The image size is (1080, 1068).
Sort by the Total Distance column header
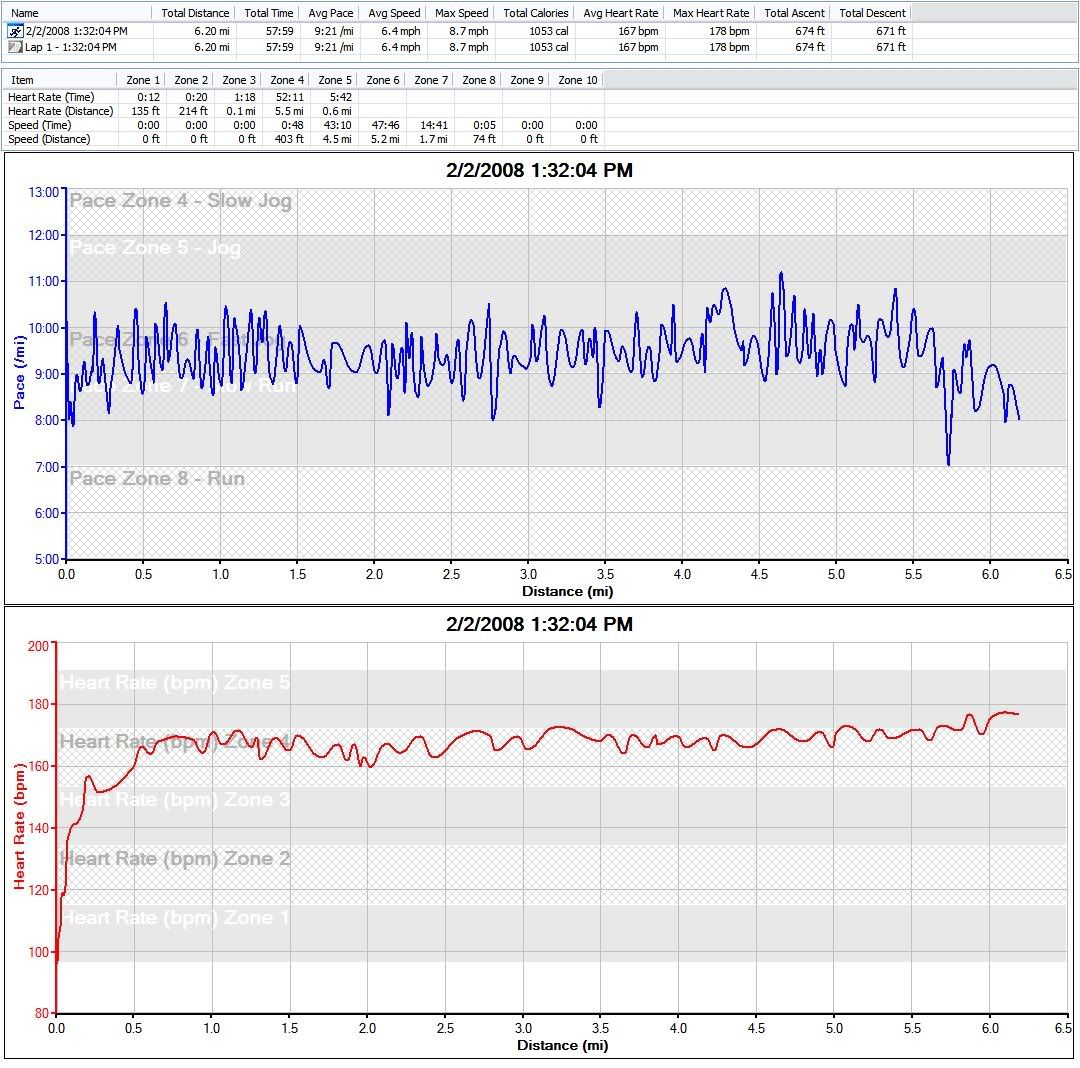coord(195,13)
